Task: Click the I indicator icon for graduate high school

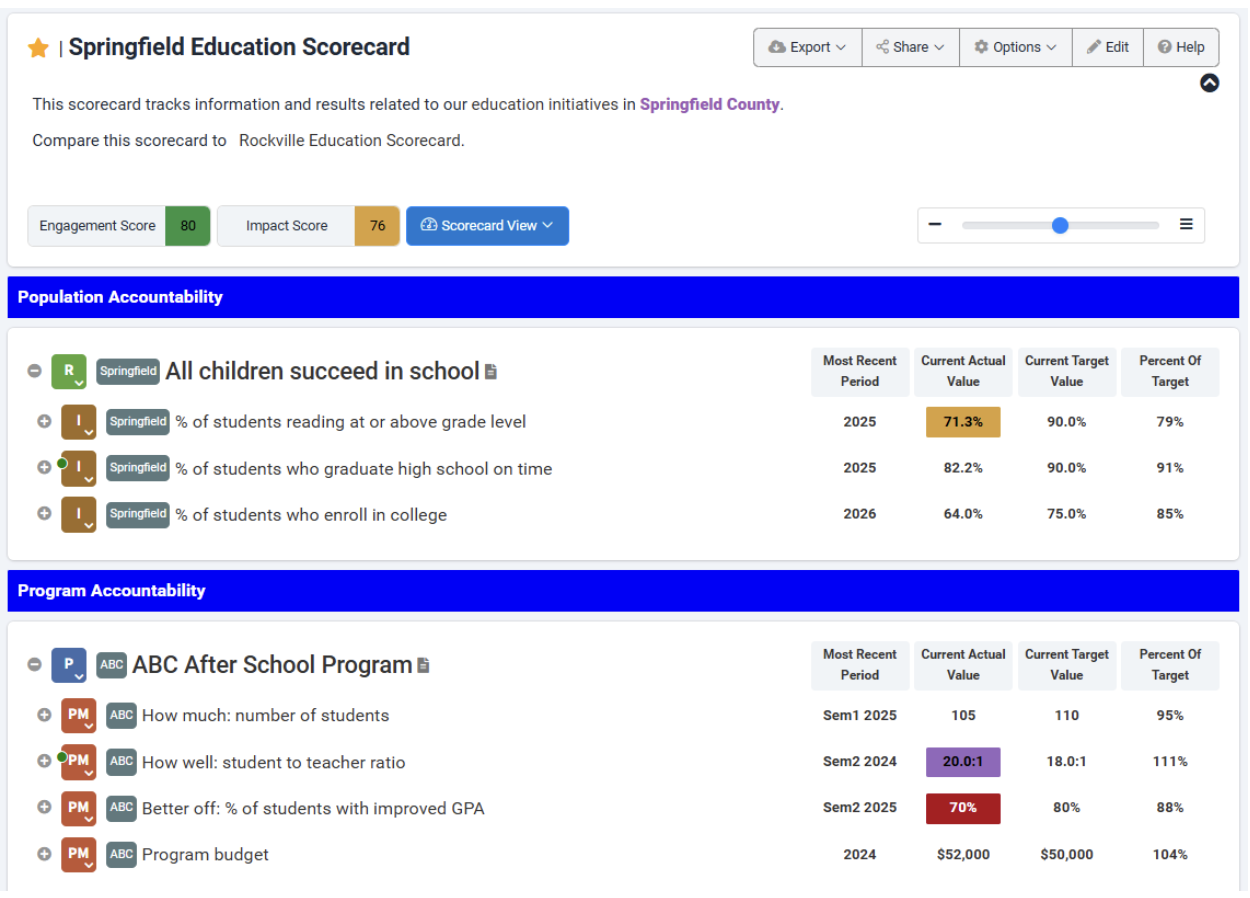Action: [x=78, y=468]
